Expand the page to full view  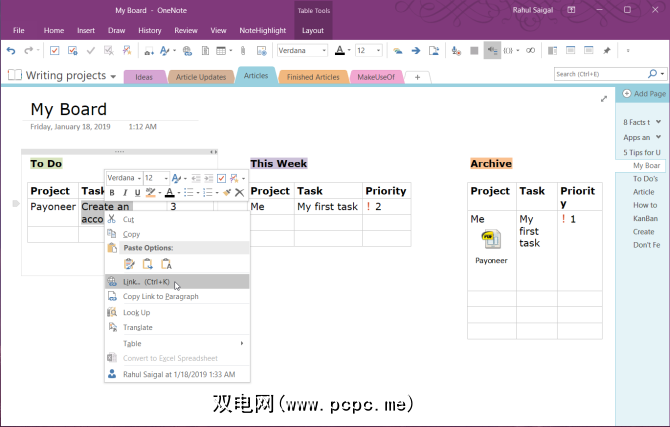pyautogui.click(x=603, y=98)
